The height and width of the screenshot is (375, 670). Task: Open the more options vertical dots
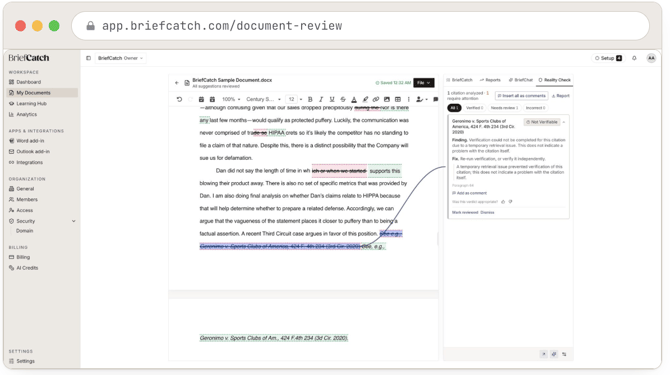tap(408, 99)
